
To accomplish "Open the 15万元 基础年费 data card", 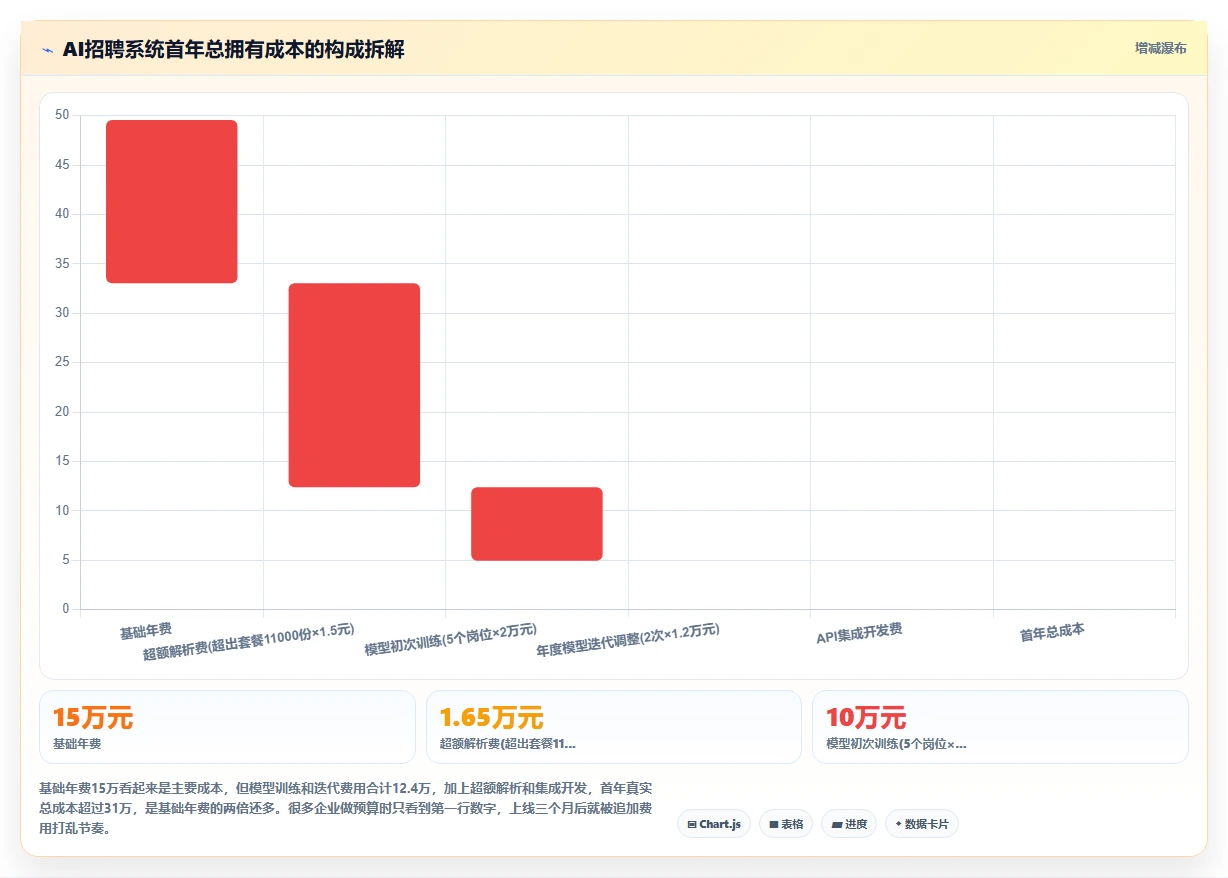I will pos(227,727).
